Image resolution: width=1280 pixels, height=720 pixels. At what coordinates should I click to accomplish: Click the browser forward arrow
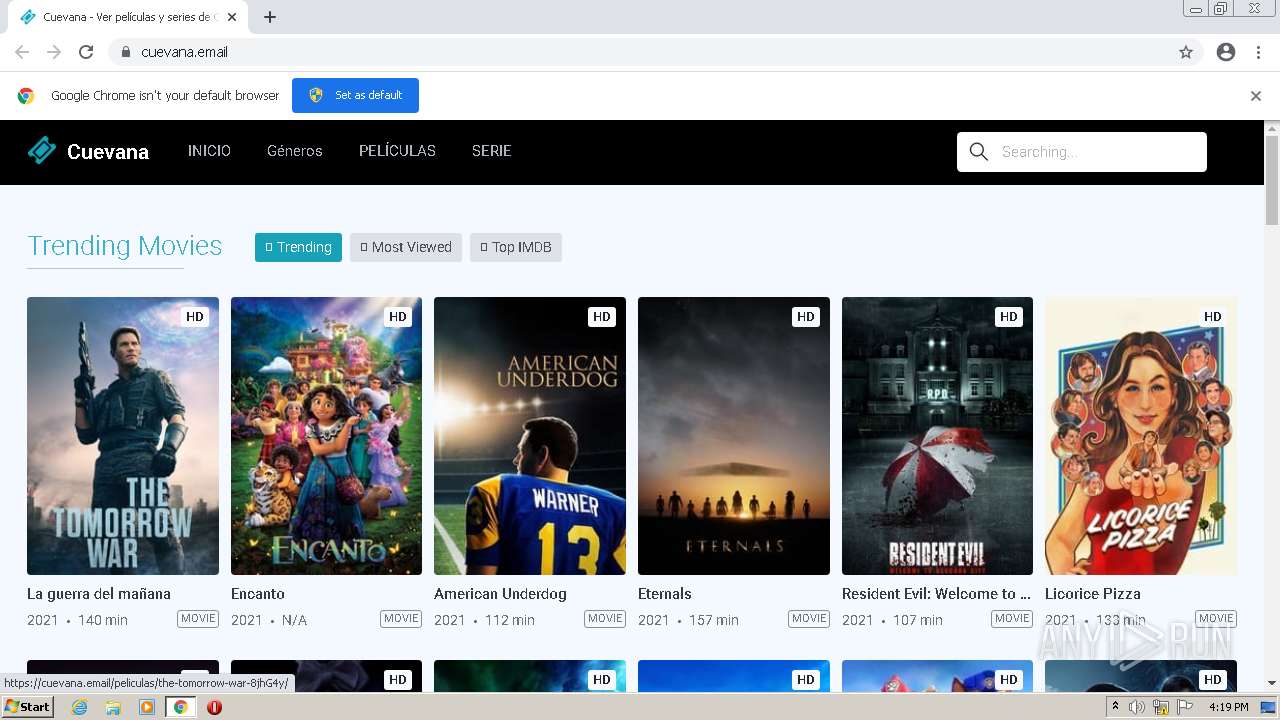[x=54, y=52]
